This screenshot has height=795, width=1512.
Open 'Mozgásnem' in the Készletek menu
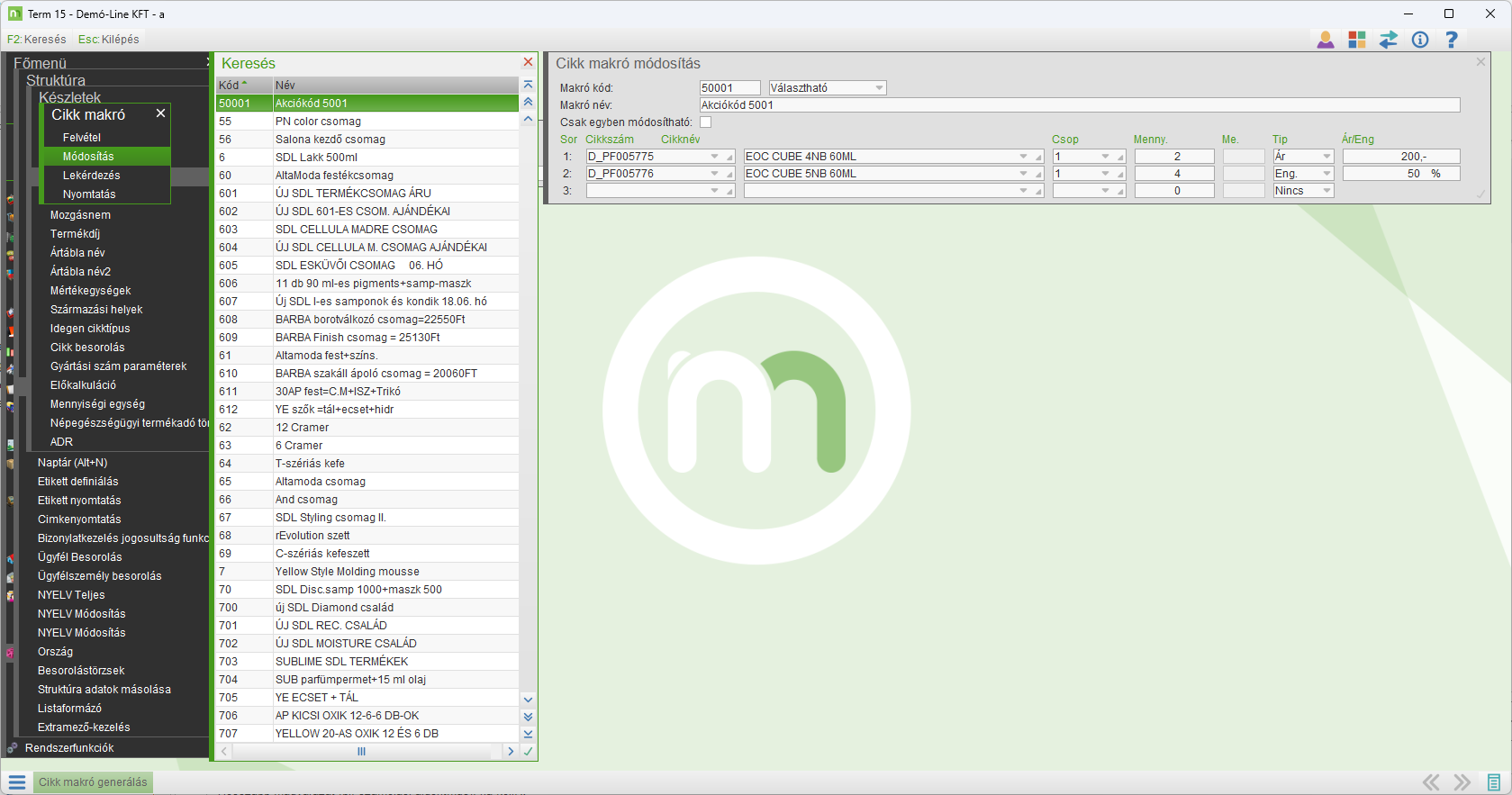80,215
